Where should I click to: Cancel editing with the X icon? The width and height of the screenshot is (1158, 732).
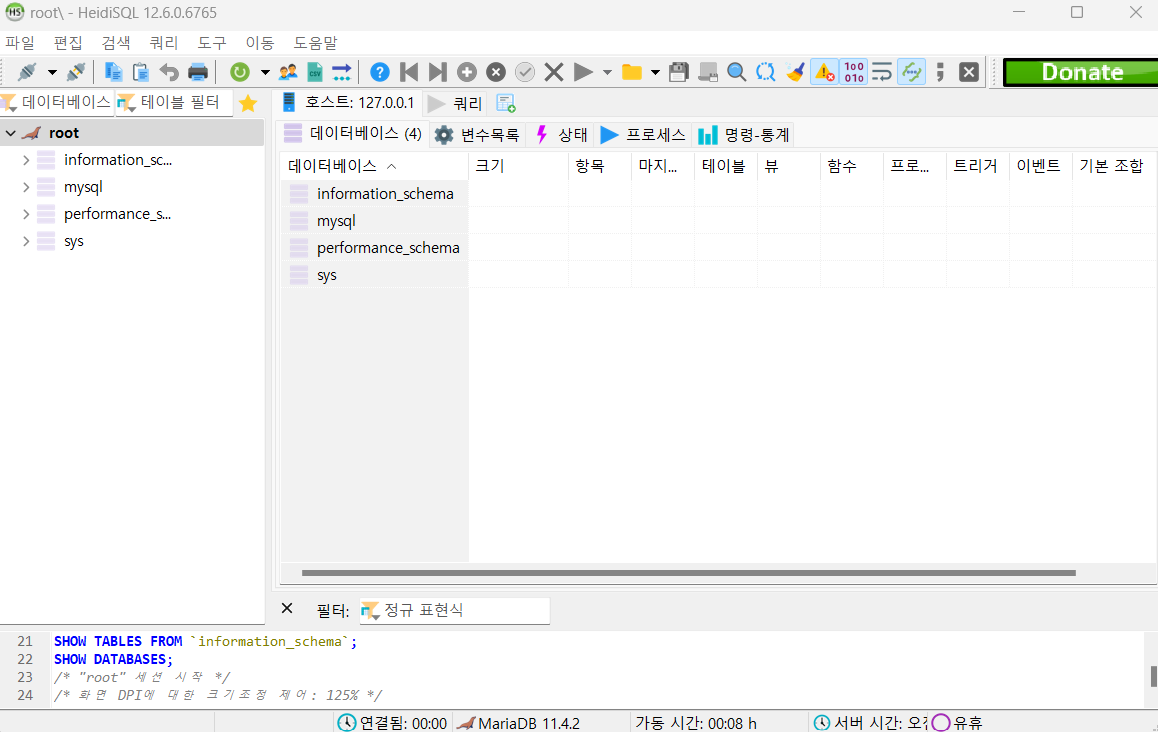click(554, 72)
